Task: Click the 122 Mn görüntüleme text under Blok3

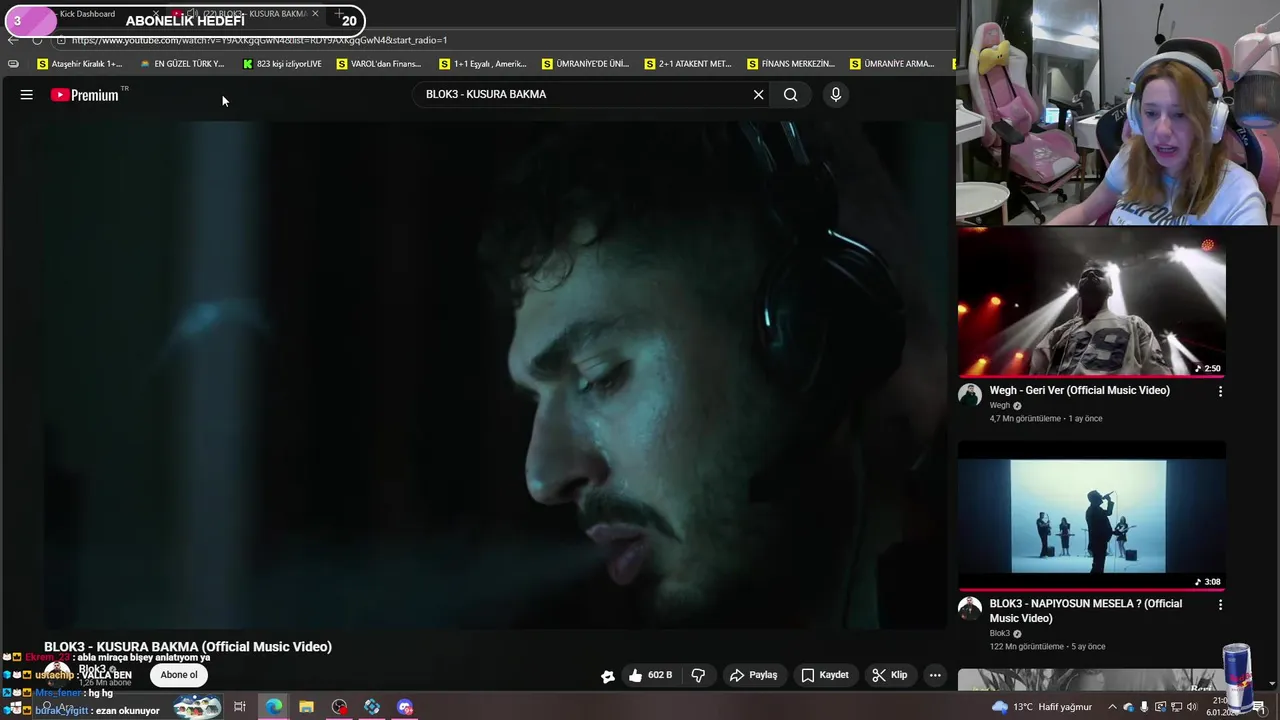Action: 1027,647
